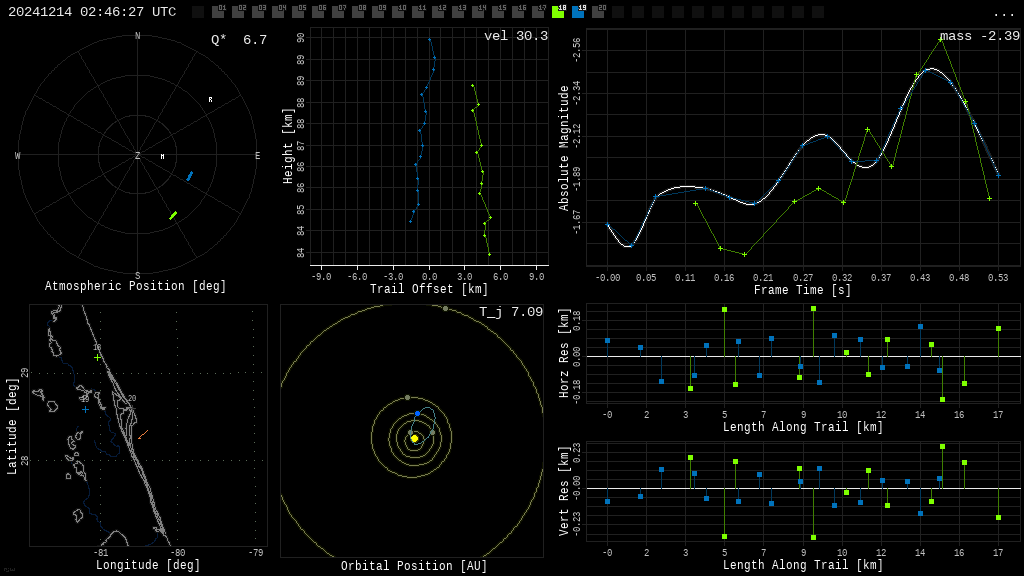Image resolution: width=1024 pixels, height=576 pixels.
Task: Click green station 18 cross on map
Action: 97,357
